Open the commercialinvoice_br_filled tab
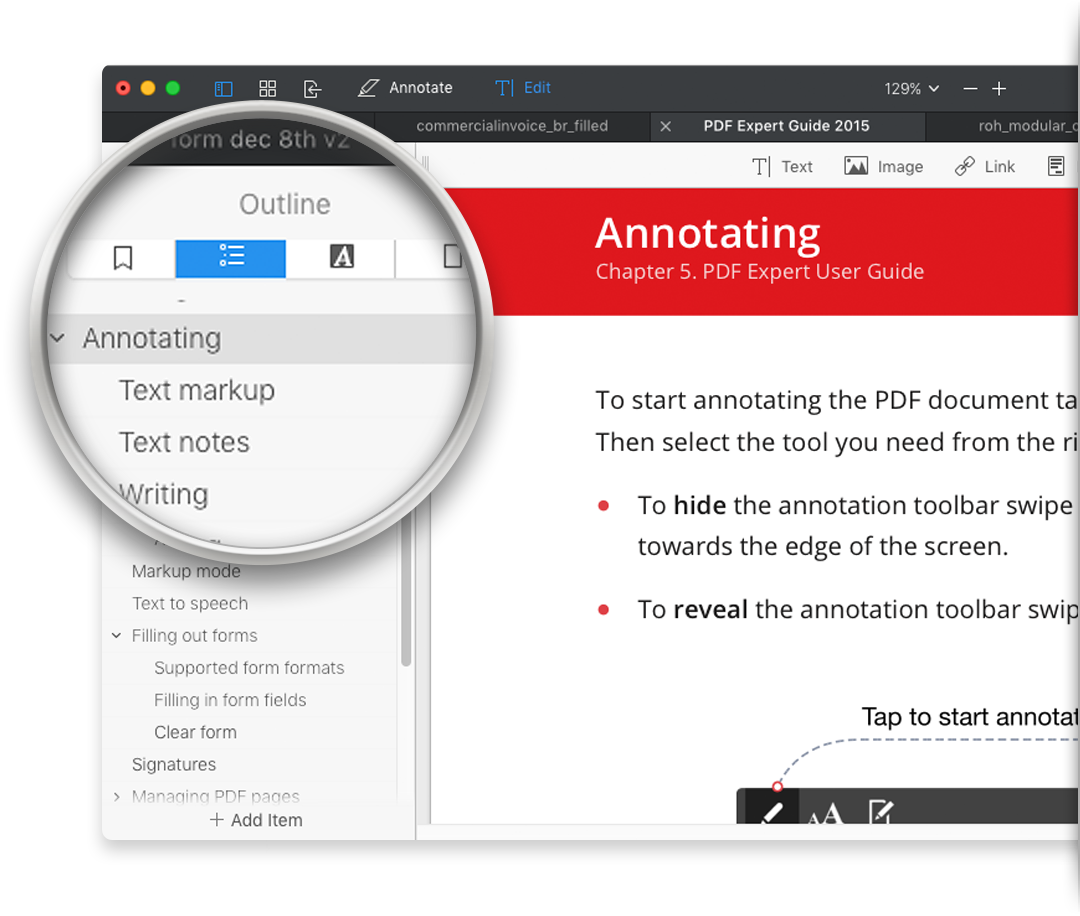This screenshot has height=916, width=1080. click(x=512, y=126)
